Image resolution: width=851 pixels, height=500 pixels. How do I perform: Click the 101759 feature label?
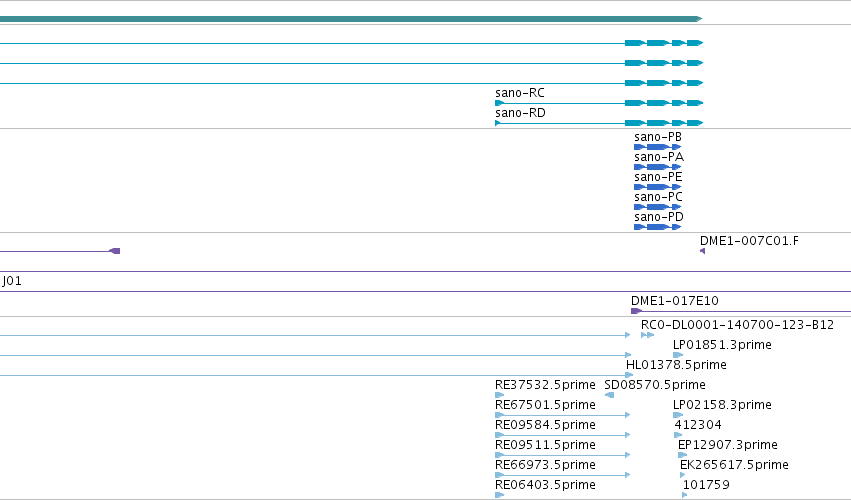(706, 485)
